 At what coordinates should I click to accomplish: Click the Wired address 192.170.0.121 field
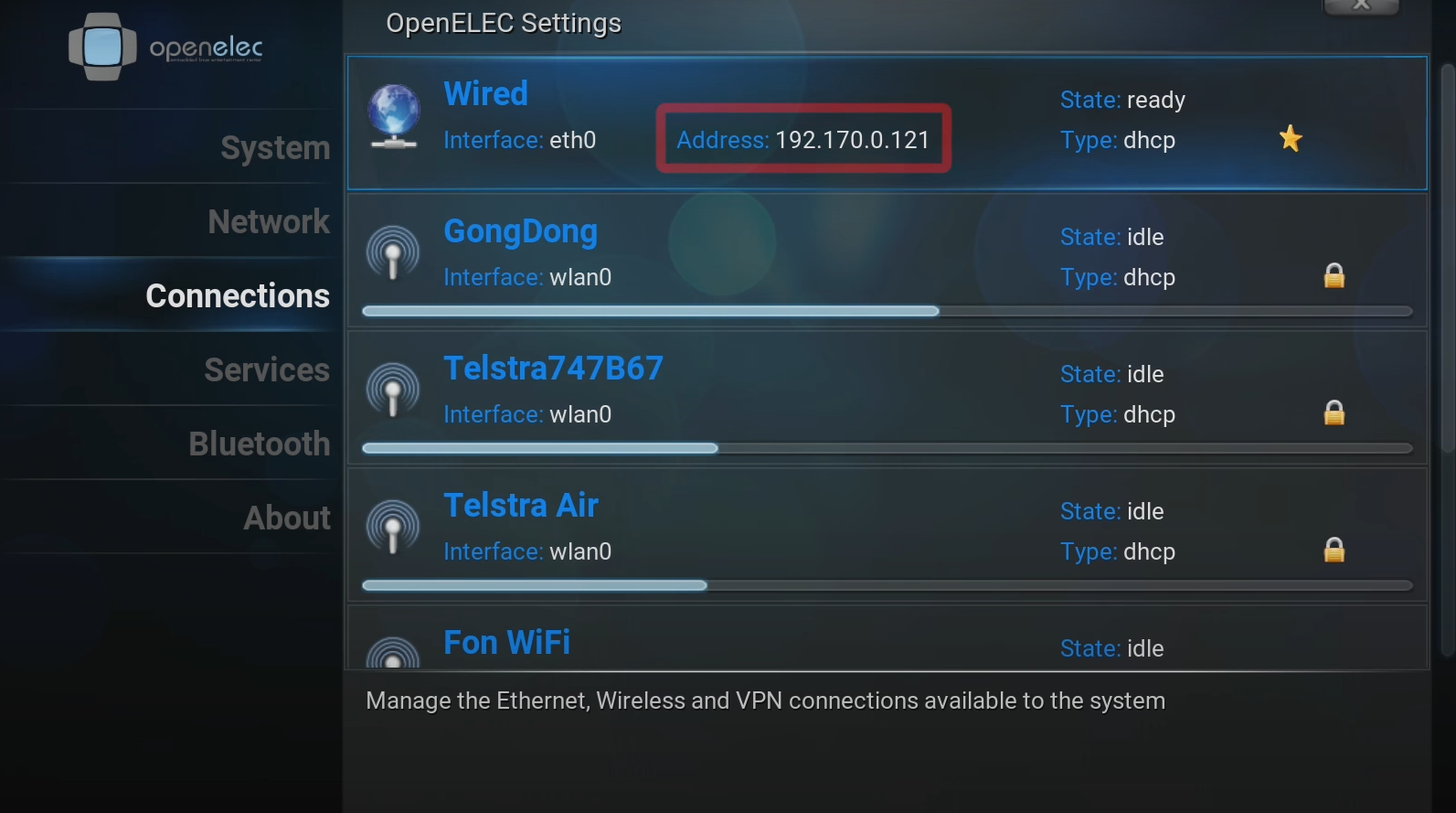[x=803, y=140]
